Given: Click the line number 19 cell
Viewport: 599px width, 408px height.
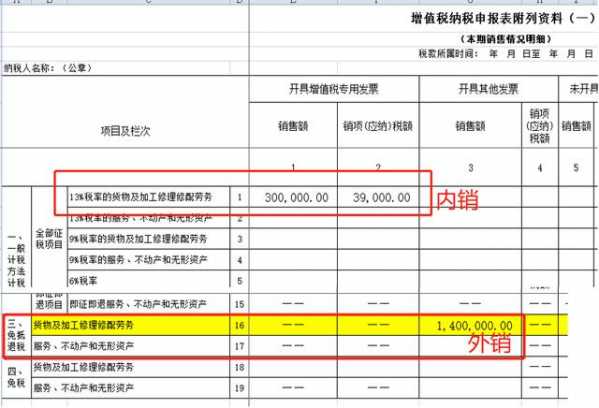Looking at the screenshot, I should point(240,388).
